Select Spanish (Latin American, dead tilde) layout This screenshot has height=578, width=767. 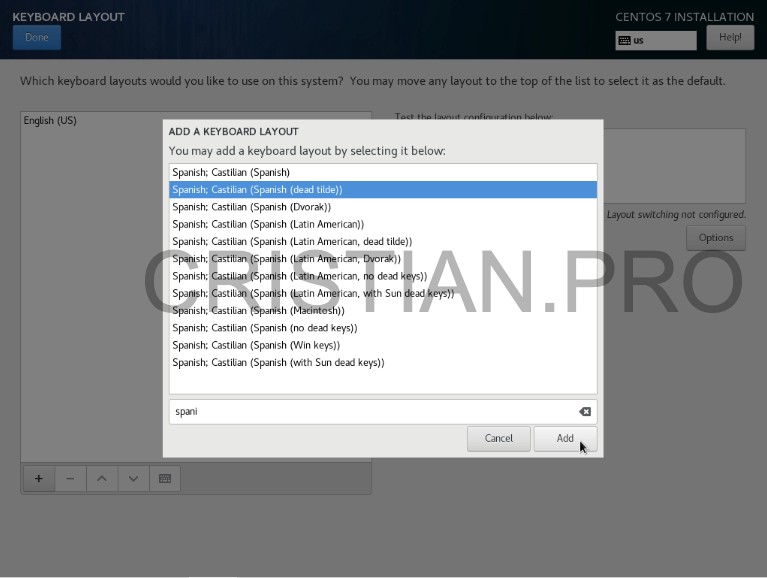click(383, 242)
